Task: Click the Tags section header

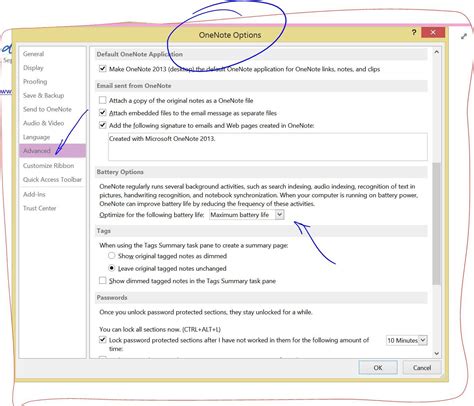Action: 261,231
